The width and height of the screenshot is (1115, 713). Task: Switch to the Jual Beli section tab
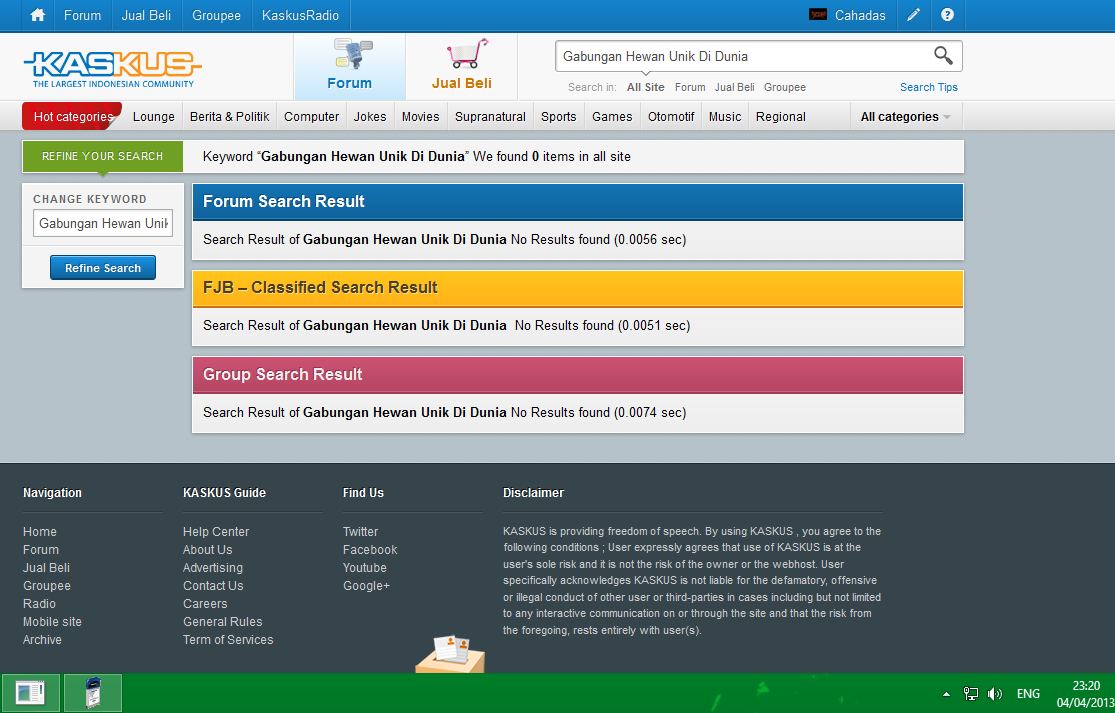(x=462, y=67)
